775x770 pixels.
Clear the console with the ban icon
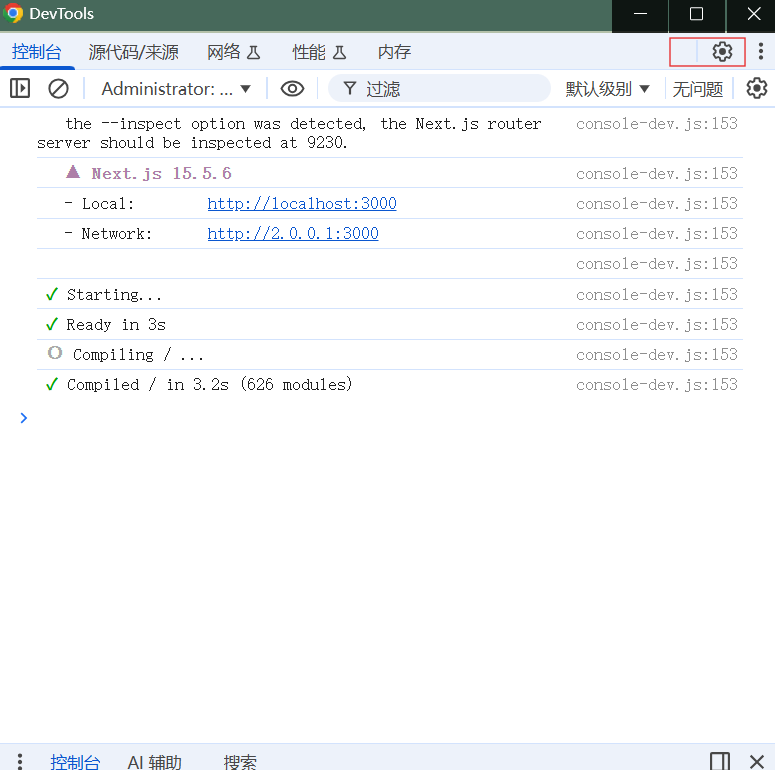[x=59, y=89]
